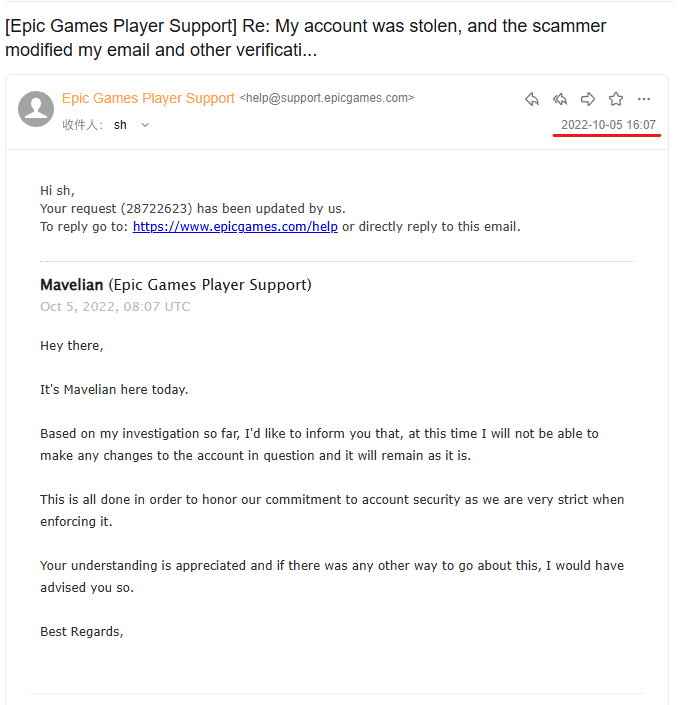Click sender name Epic Games Player Support
This screenshot has width=678, height=705.
148,98
